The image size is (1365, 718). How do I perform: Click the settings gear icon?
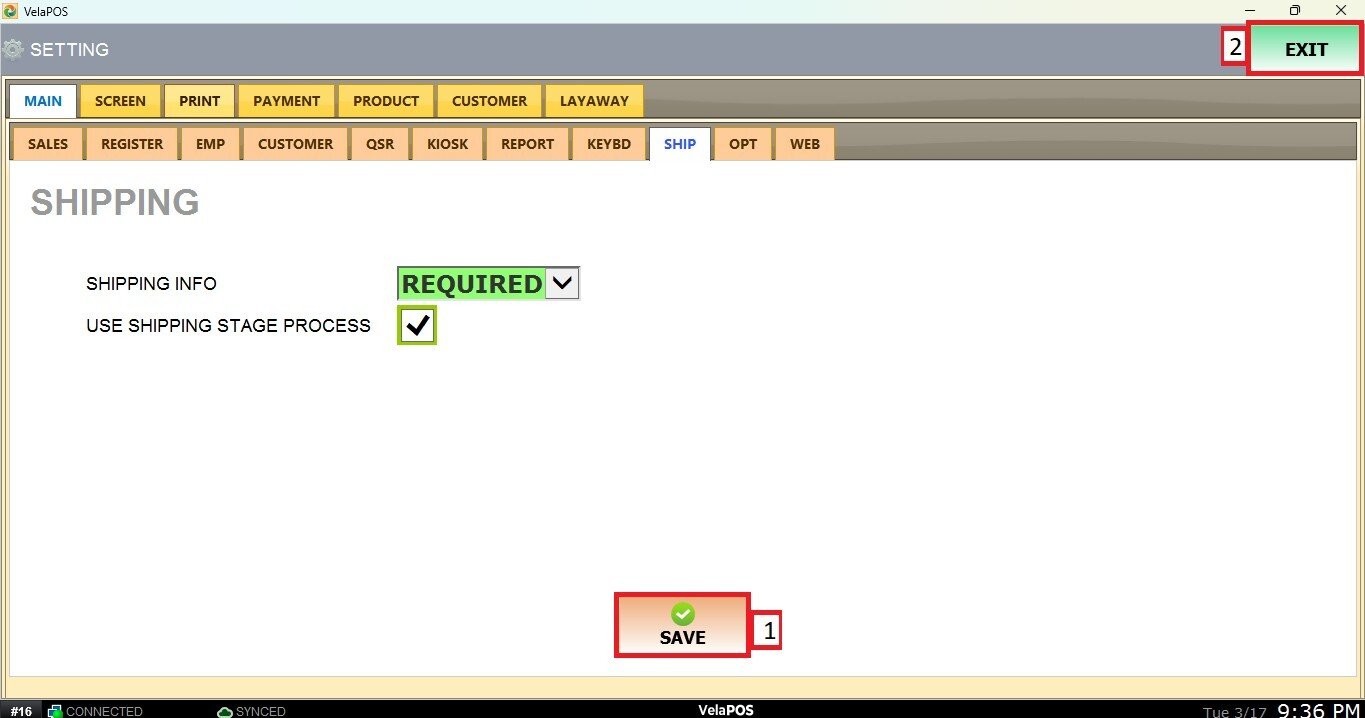(13, 49)
